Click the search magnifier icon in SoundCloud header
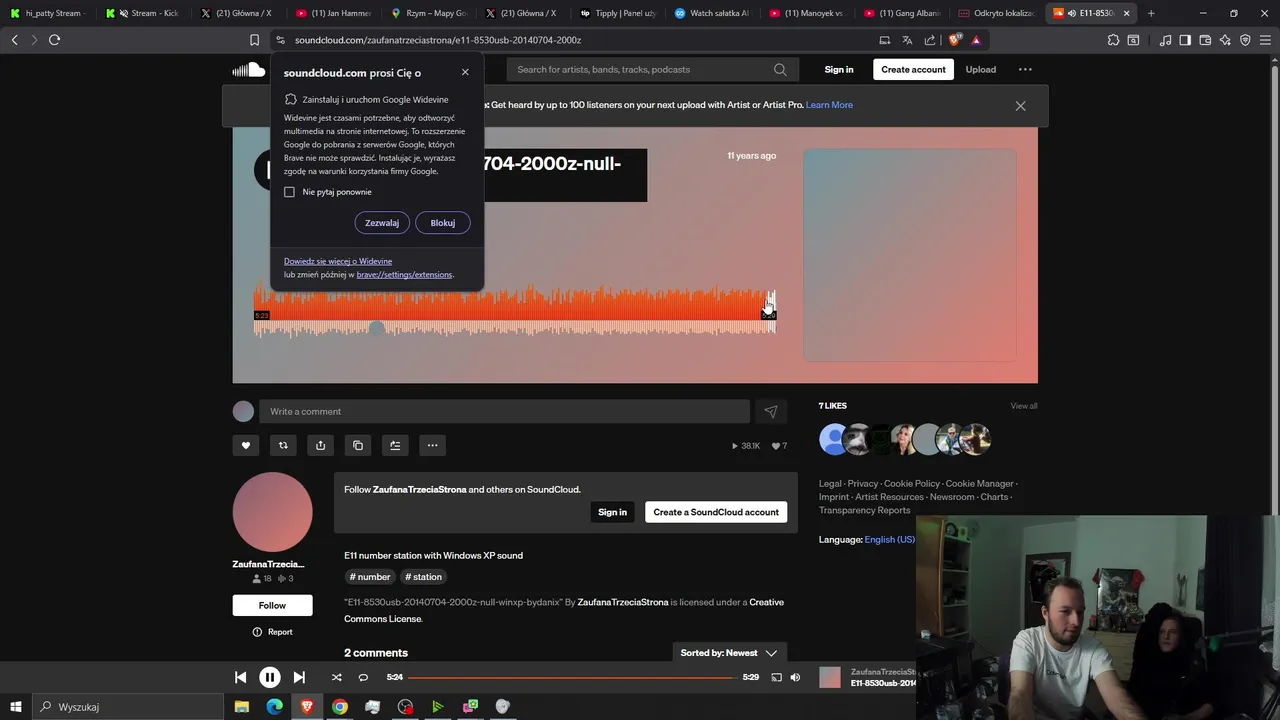 tap(780, 69)
